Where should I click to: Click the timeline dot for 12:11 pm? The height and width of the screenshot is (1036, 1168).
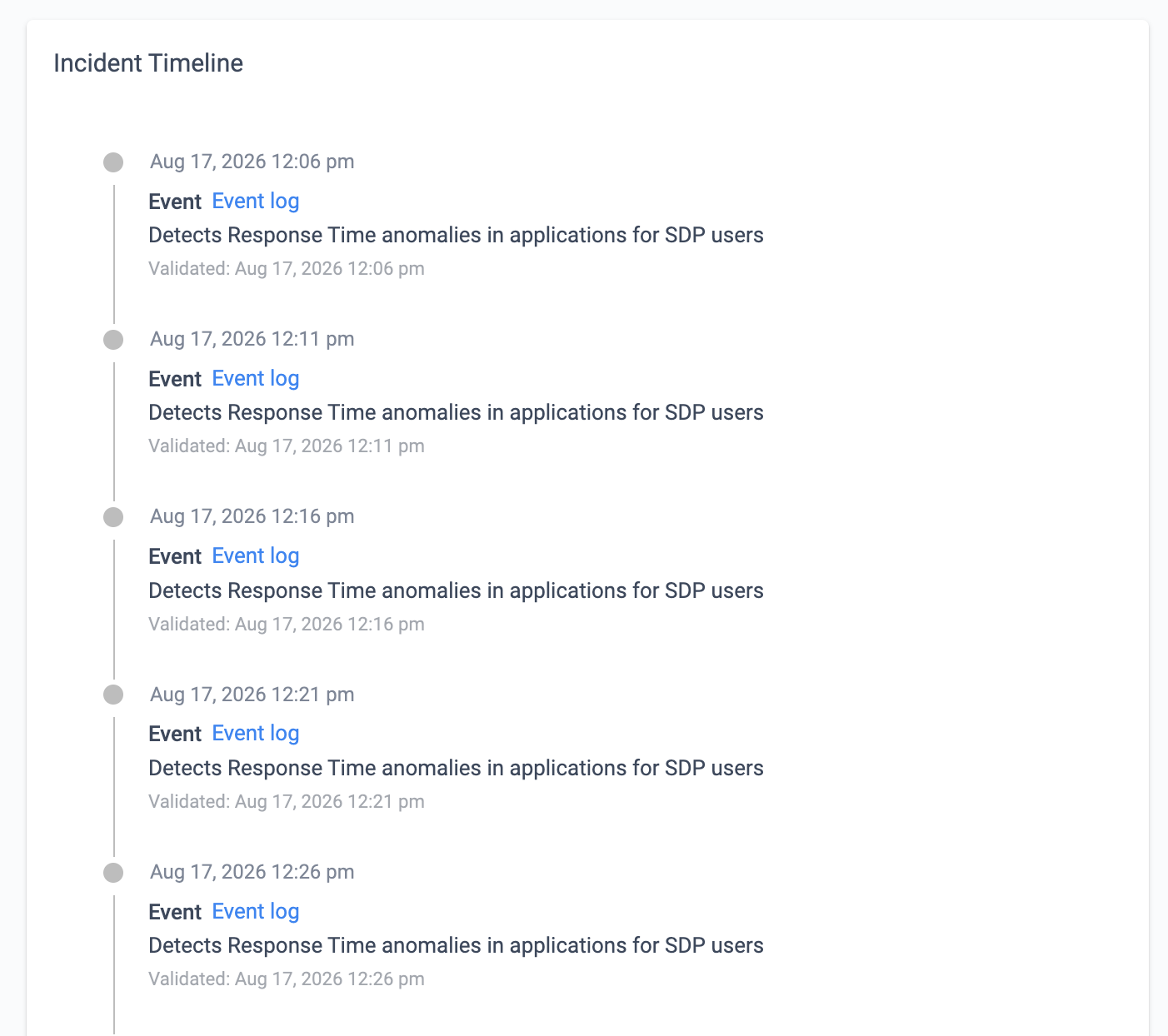pyautogui.click(x=113, y=339)
